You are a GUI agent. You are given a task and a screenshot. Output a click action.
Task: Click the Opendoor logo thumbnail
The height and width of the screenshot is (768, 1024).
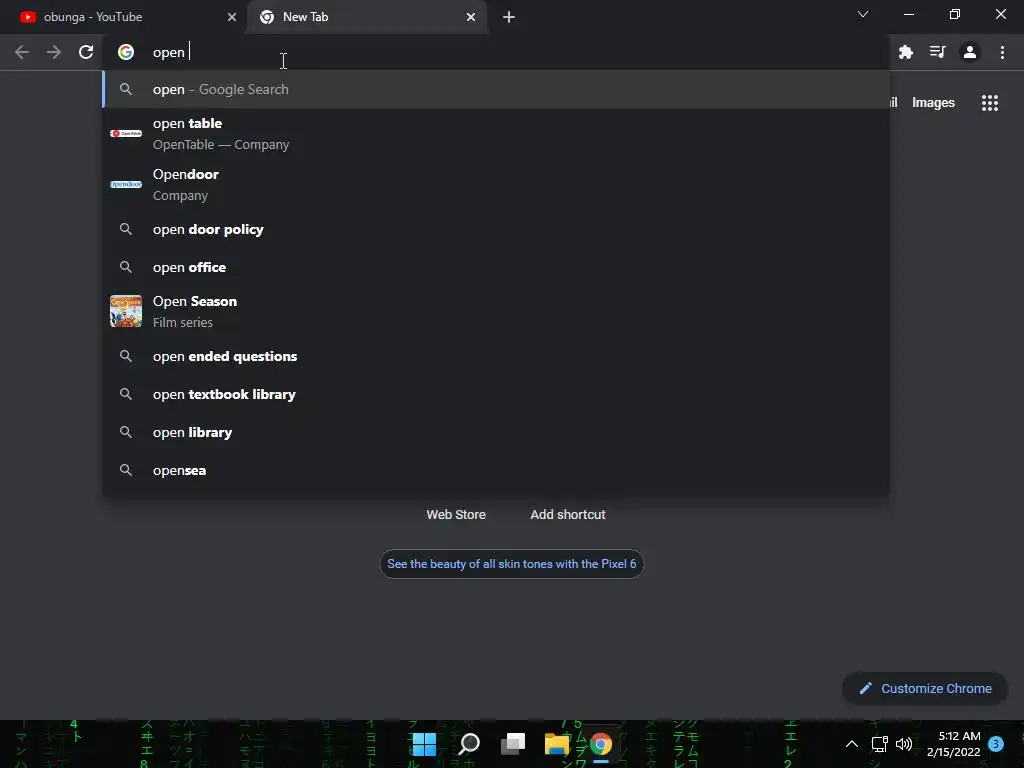pyautogui.click(x=126, y=184)
